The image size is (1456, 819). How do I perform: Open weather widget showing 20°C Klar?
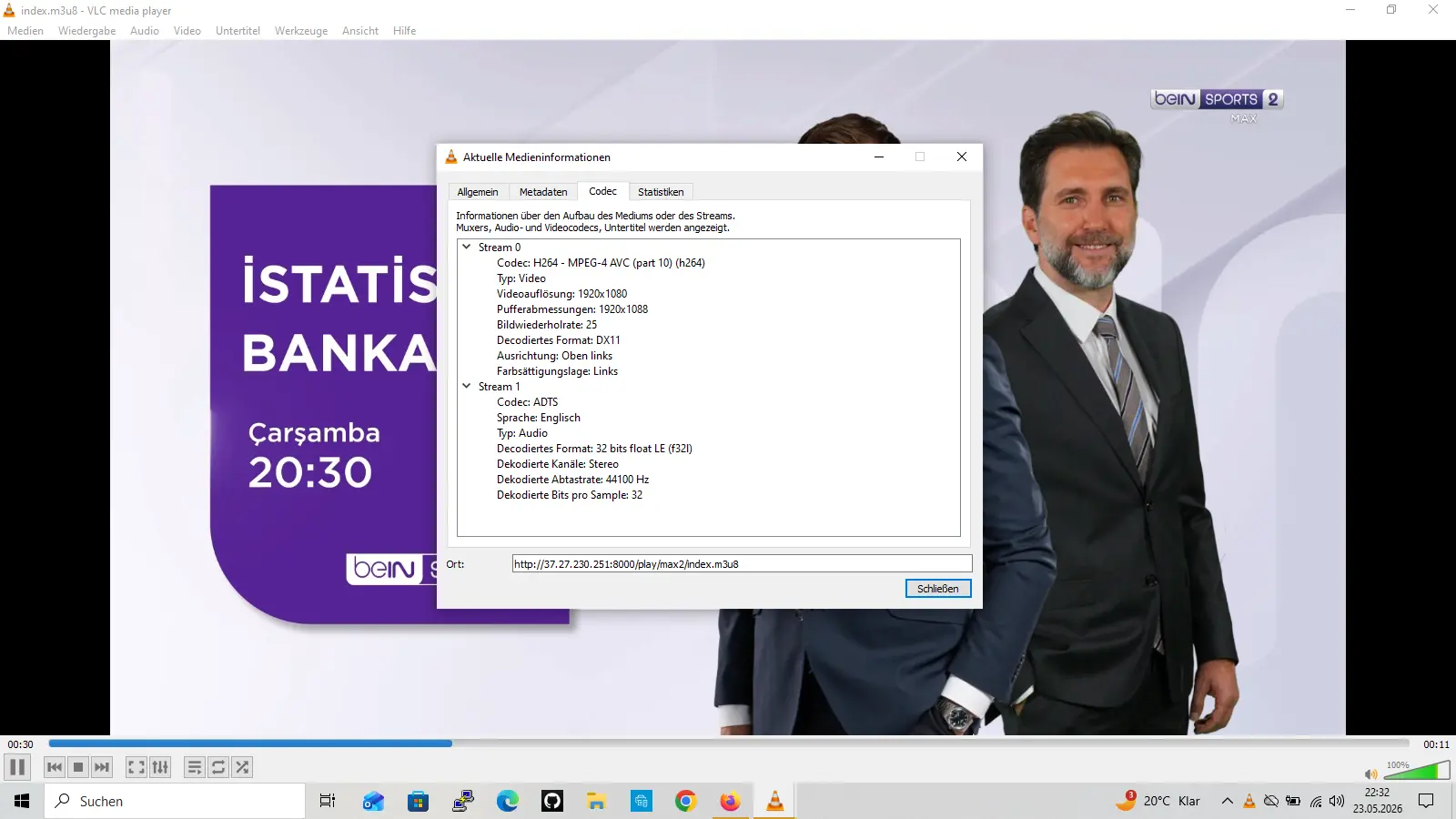tap(1158, 801)
